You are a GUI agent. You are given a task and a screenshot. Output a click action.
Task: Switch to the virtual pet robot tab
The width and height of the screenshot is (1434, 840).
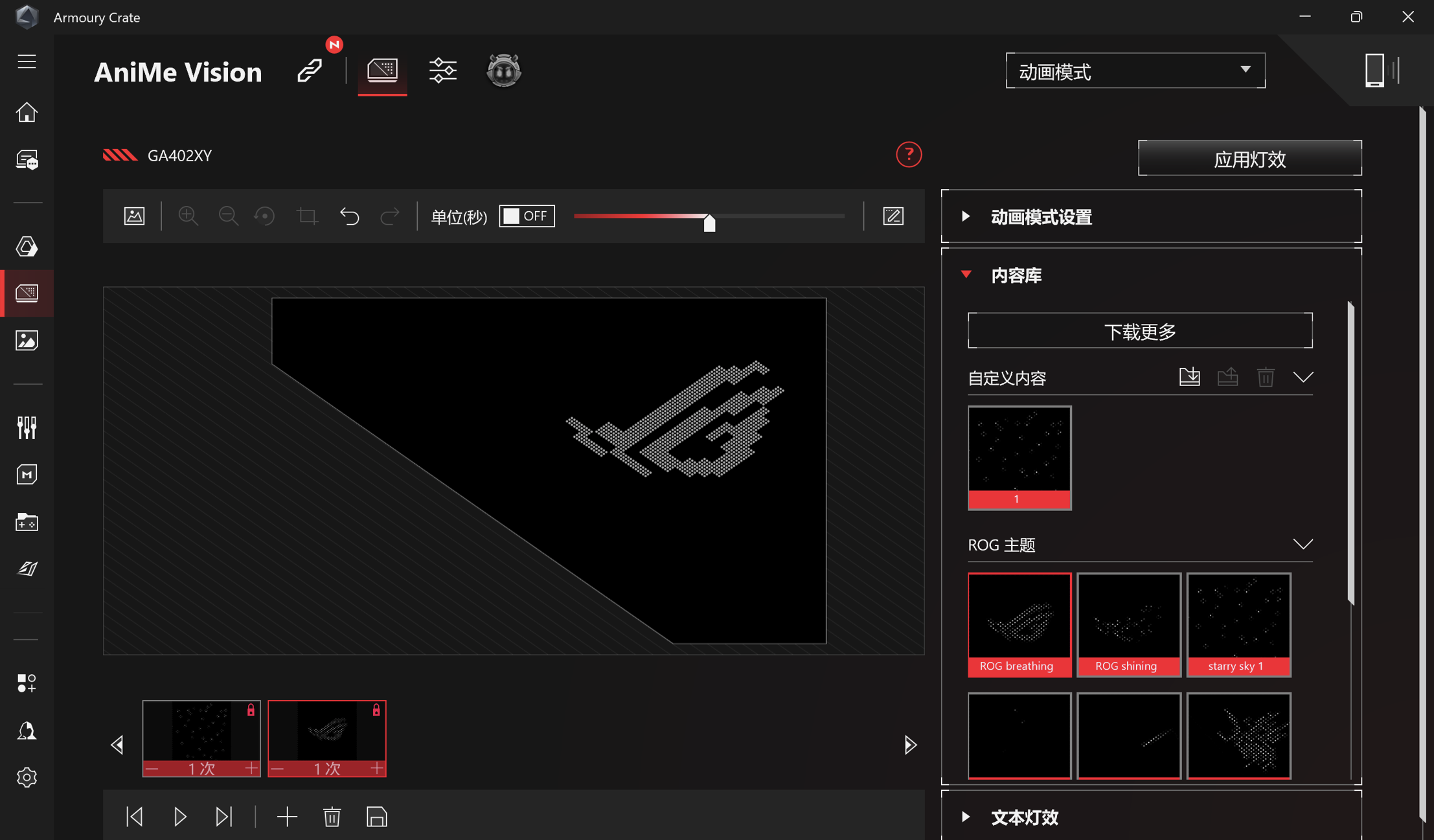tap(504, 70)
